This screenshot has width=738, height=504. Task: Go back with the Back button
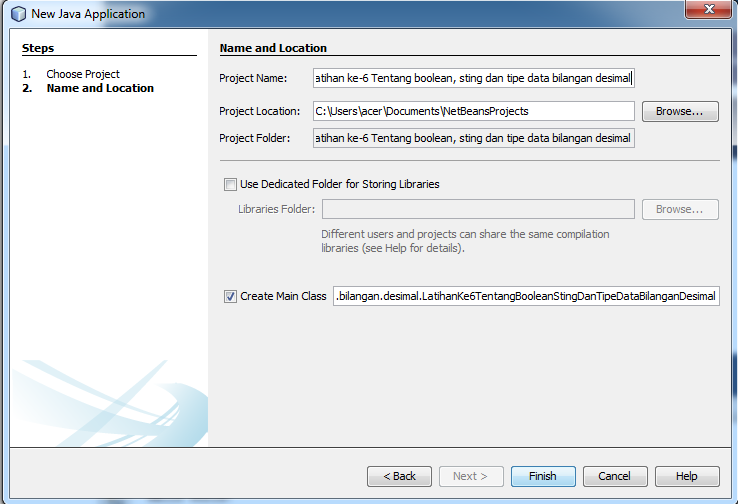click(399, 476)
